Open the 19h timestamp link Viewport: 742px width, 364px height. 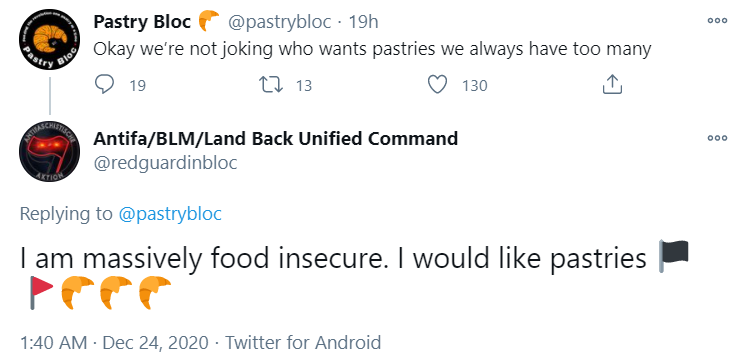(363, 22)
